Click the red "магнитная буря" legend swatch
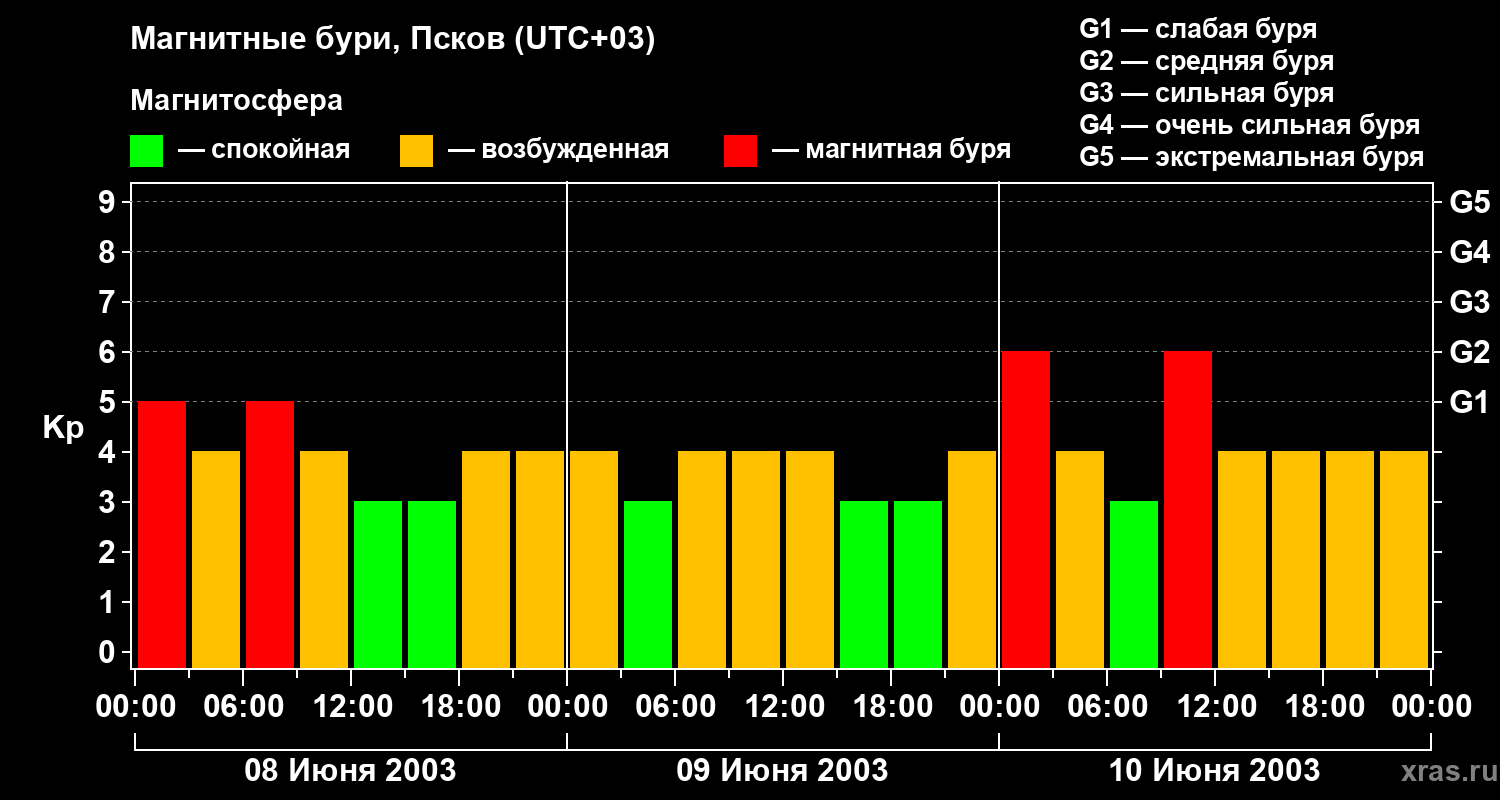Screen dimensions: 1500x800 [x=740, y=151]
